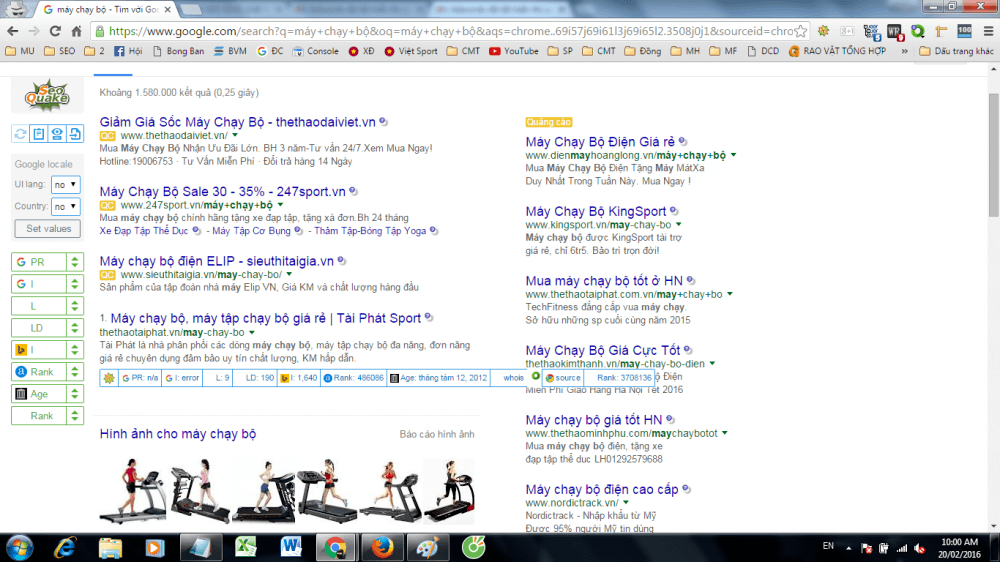
Task: Open 'Máy Chạy Bộ KingSport' ad link
Action: (x=596, y=211)
